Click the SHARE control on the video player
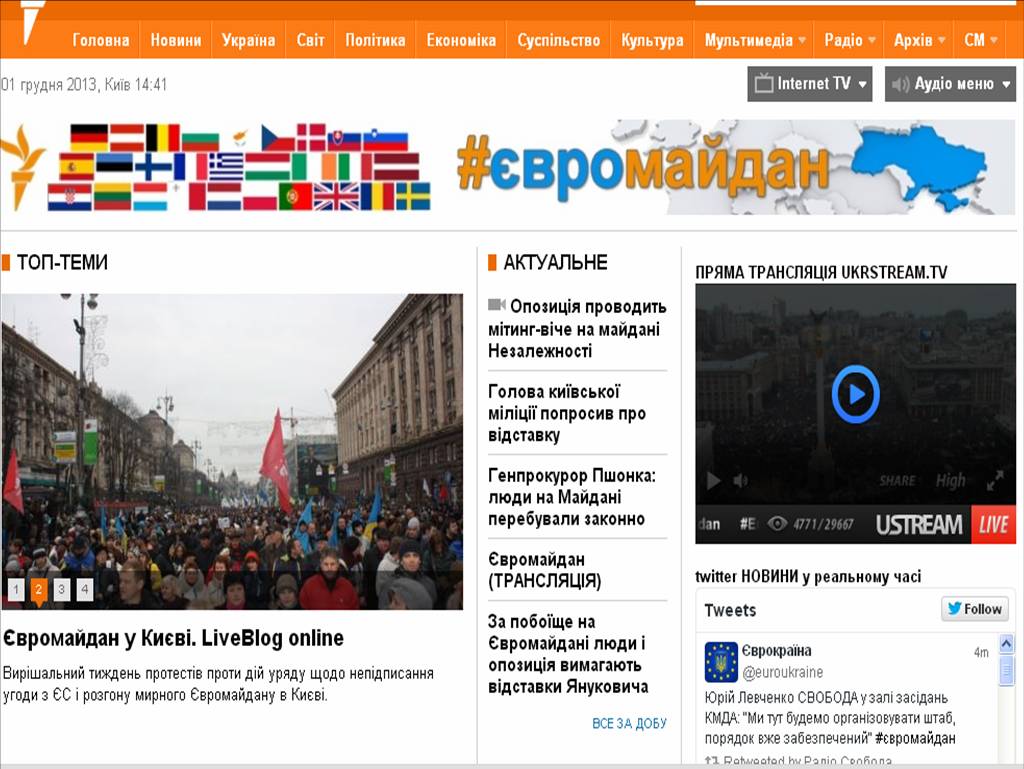This screenshot has height=769, width=1024. [x=897, y=481]
